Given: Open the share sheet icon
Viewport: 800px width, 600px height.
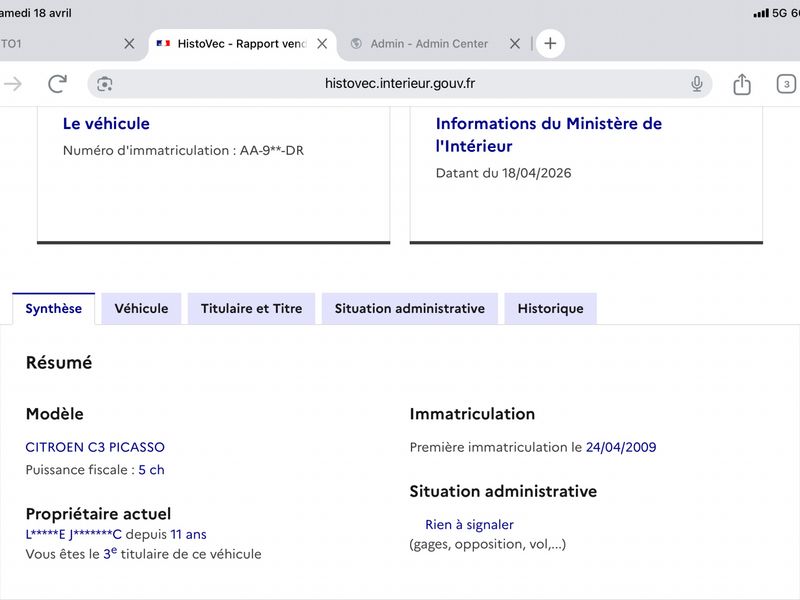Looking at the screenshot, I should pyautogui.click(x=742, y=84).
